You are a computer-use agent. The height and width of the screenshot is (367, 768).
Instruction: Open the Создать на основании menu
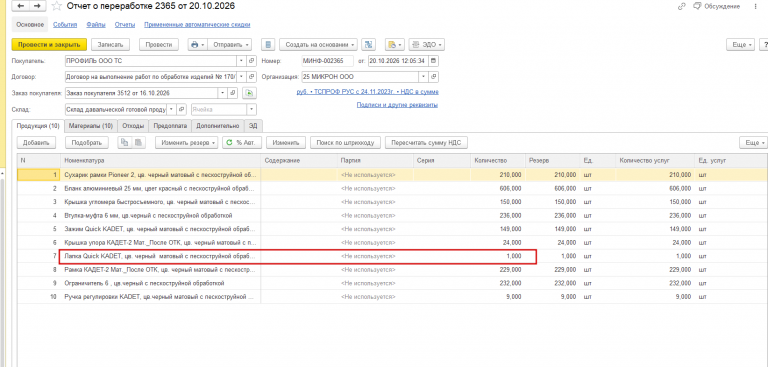point(318,45)
